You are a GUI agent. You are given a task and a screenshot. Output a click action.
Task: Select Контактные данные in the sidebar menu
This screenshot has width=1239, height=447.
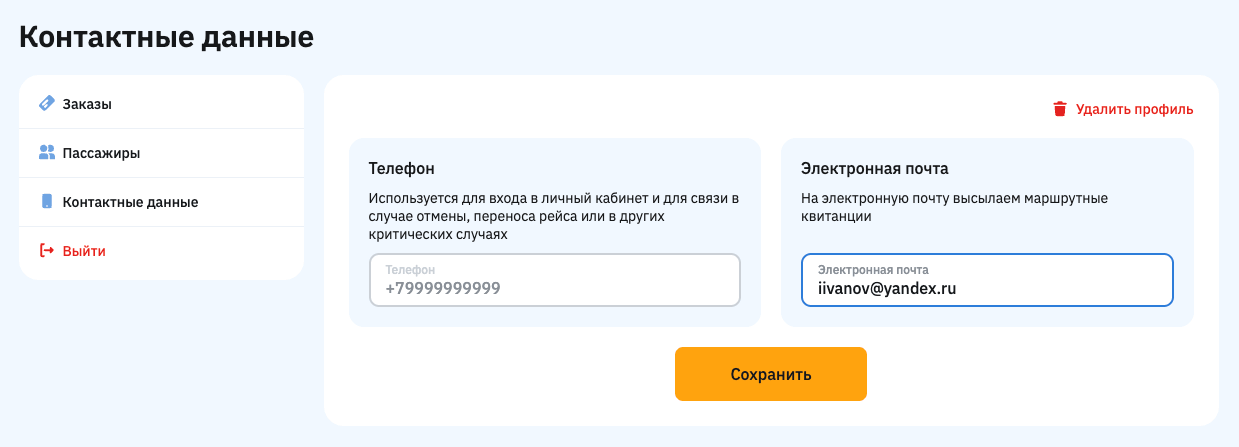[x=161, y=202]
